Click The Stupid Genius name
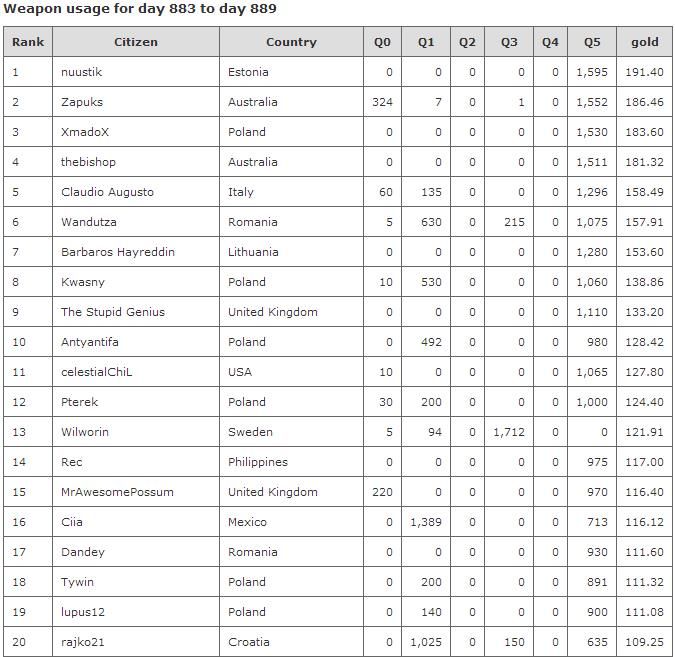Viewport: 675px width, 657px height. pyautogui.click(x=113, y=312)
